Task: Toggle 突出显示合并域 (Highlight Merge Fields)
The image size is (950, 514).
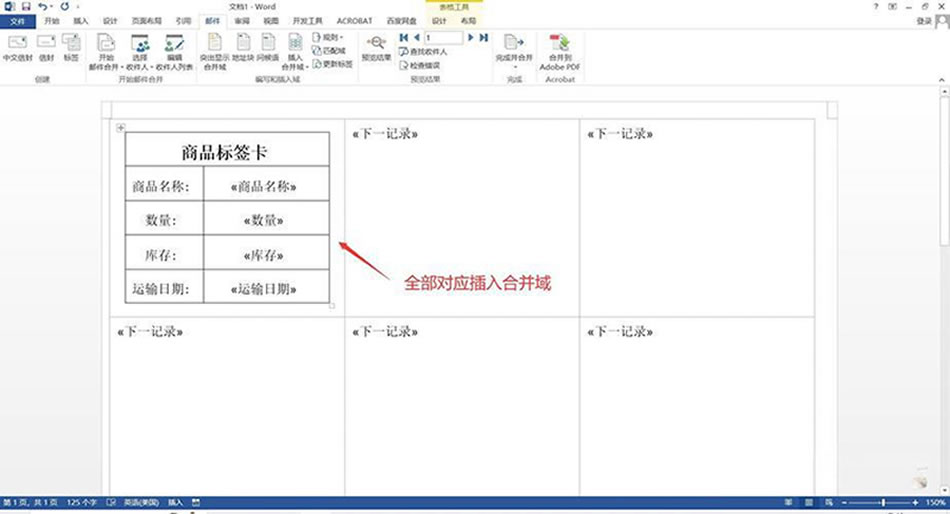Action: tap(214, 52)
